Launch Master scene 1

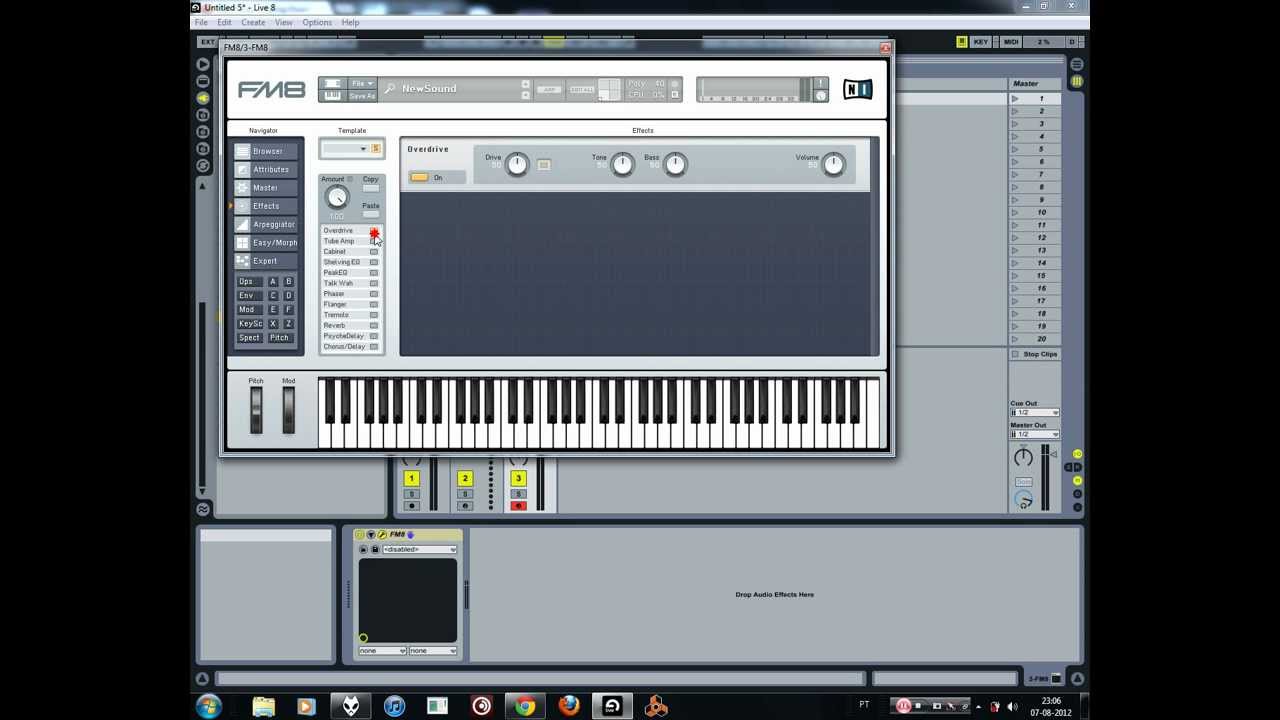pyautogui.click(x=1015, y=99)
